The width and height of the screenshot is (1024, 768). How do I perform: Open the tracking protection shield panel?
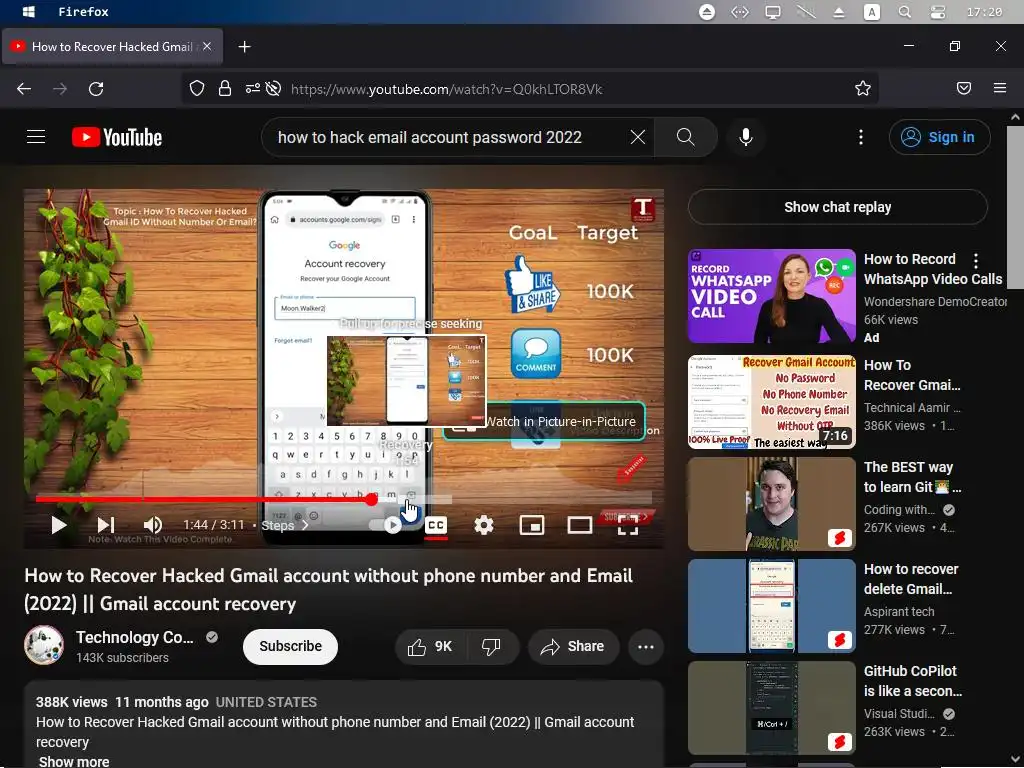(x=197, y=88)
